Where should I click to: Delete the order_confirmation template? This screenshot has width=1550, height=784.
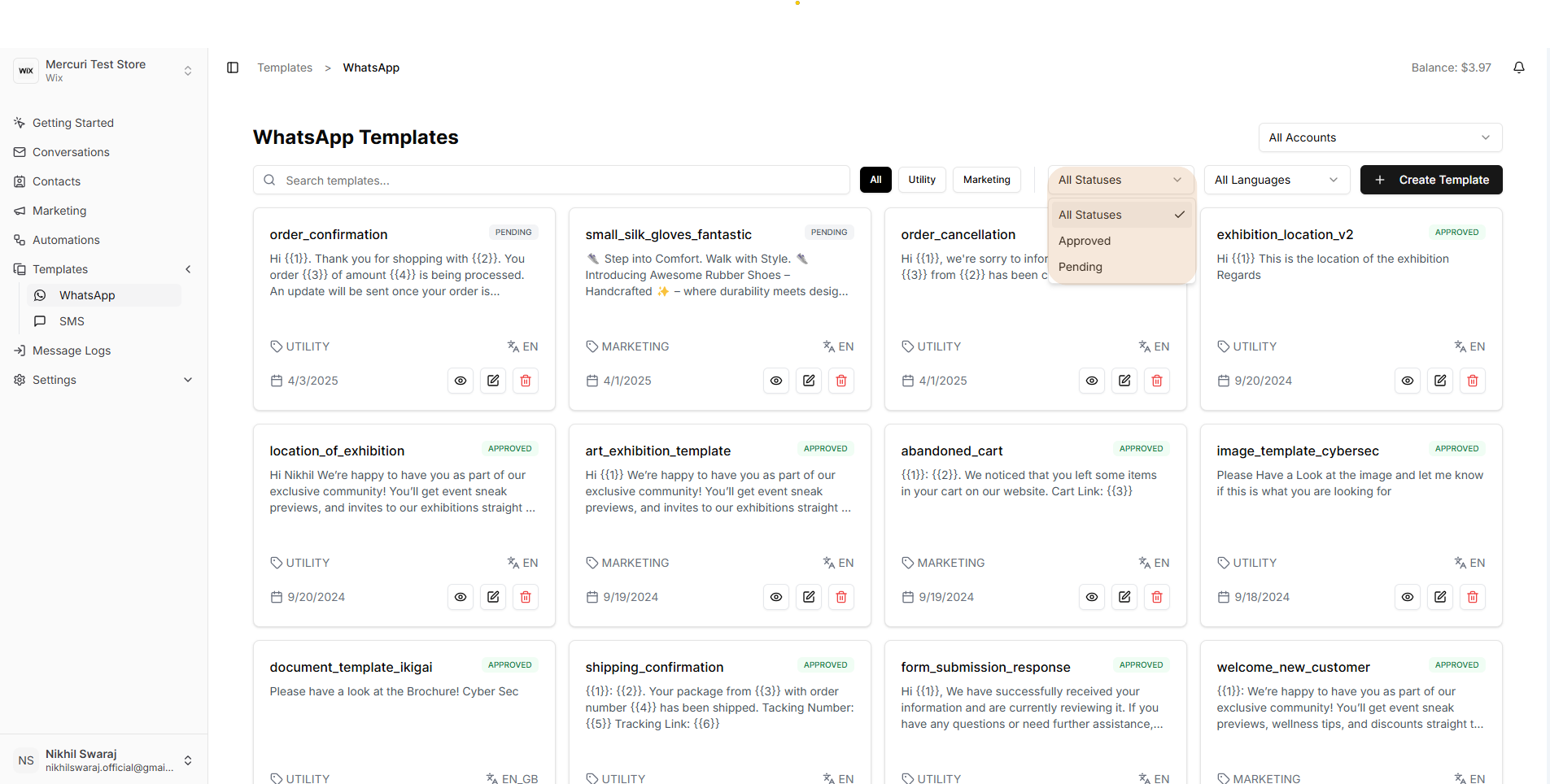[x=526, y=381]
